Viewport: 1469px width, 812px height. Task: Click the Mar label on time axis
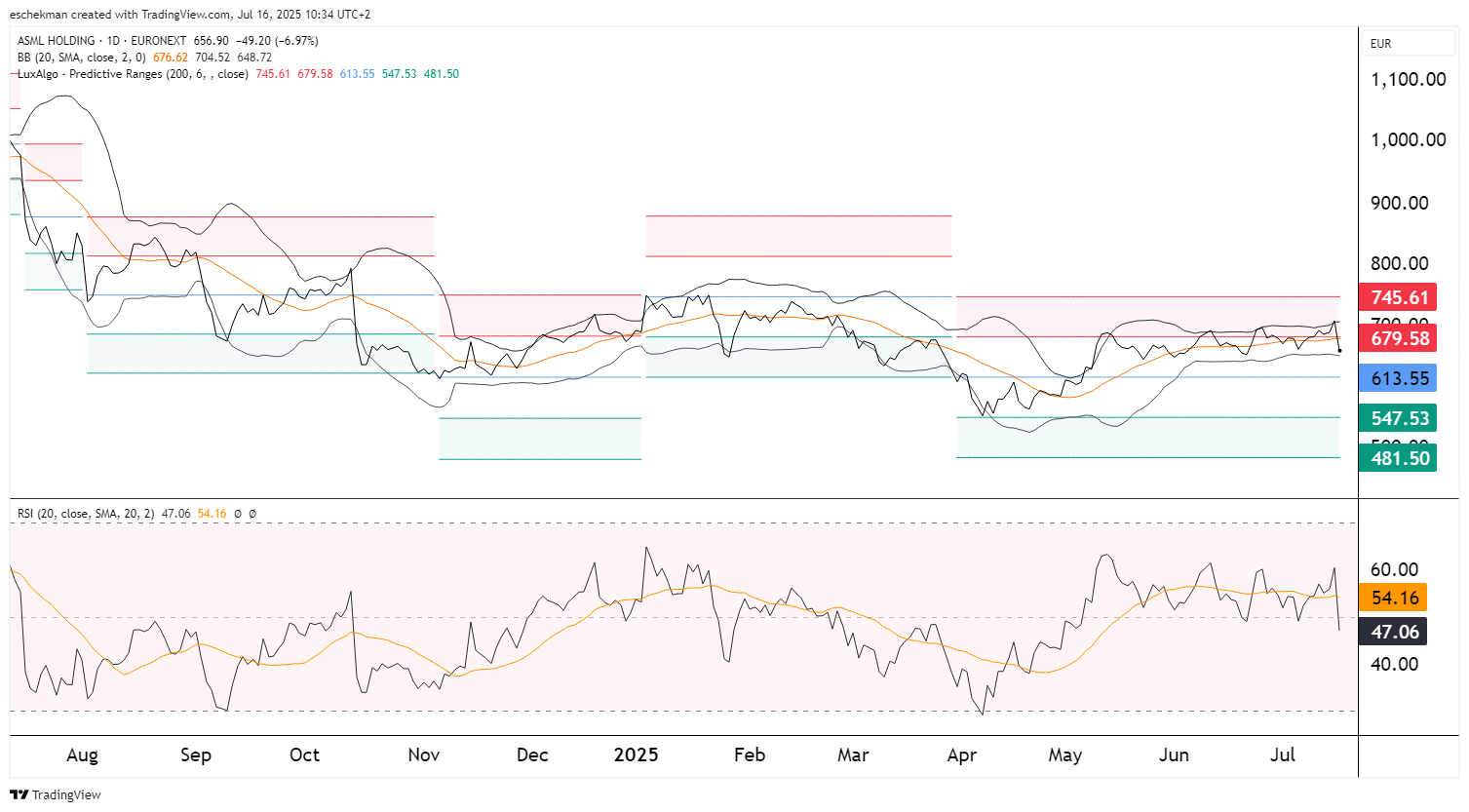(853, 755)
